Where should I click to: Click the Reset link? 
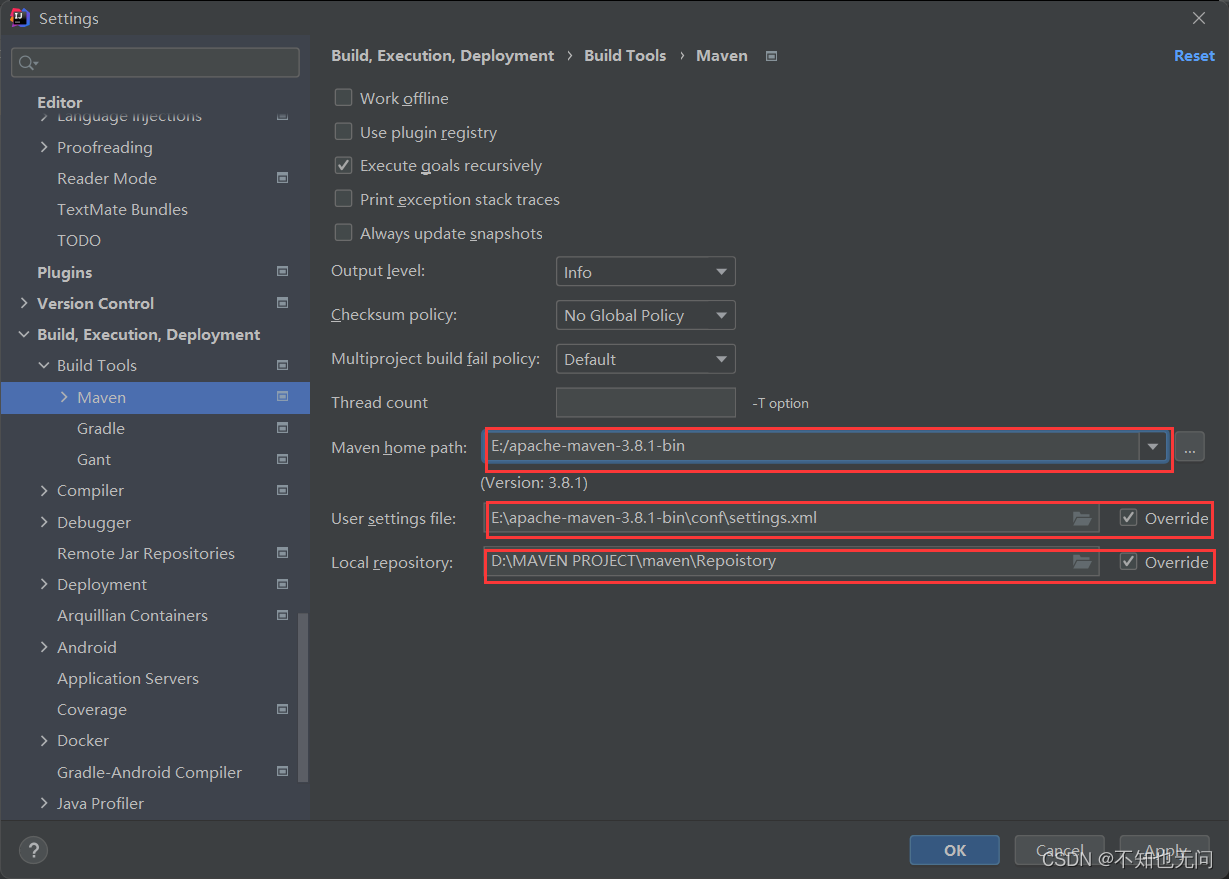[x=1194, y=56]
